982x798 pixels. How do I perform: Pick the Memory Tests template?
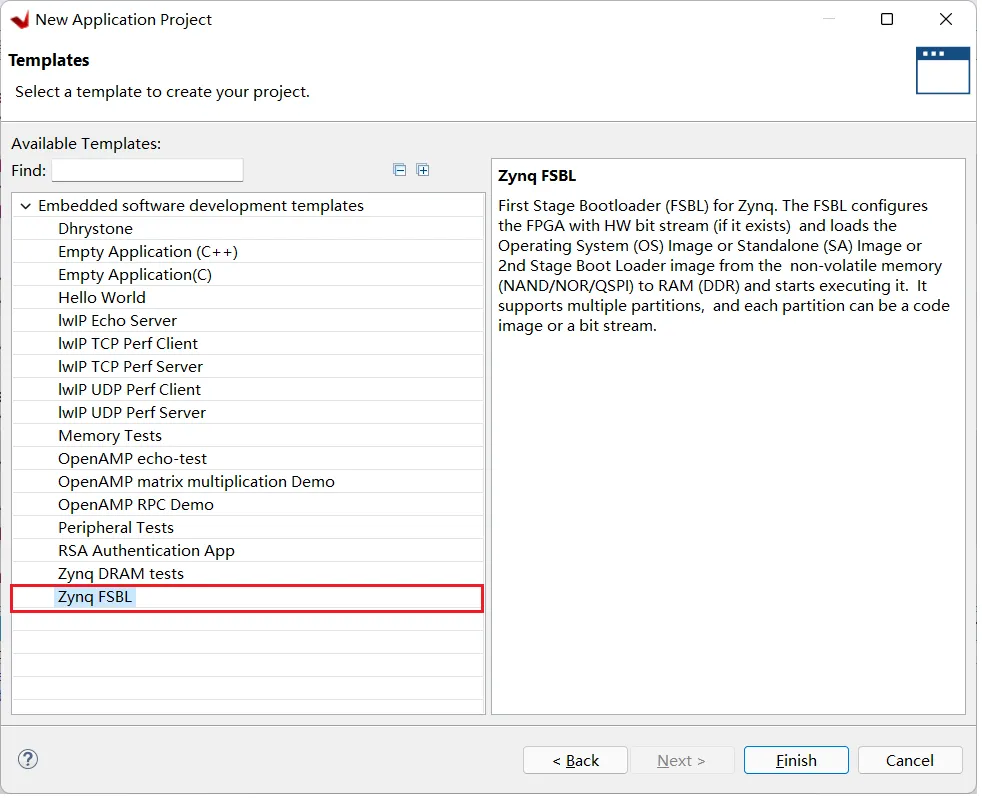pos(249,437)
